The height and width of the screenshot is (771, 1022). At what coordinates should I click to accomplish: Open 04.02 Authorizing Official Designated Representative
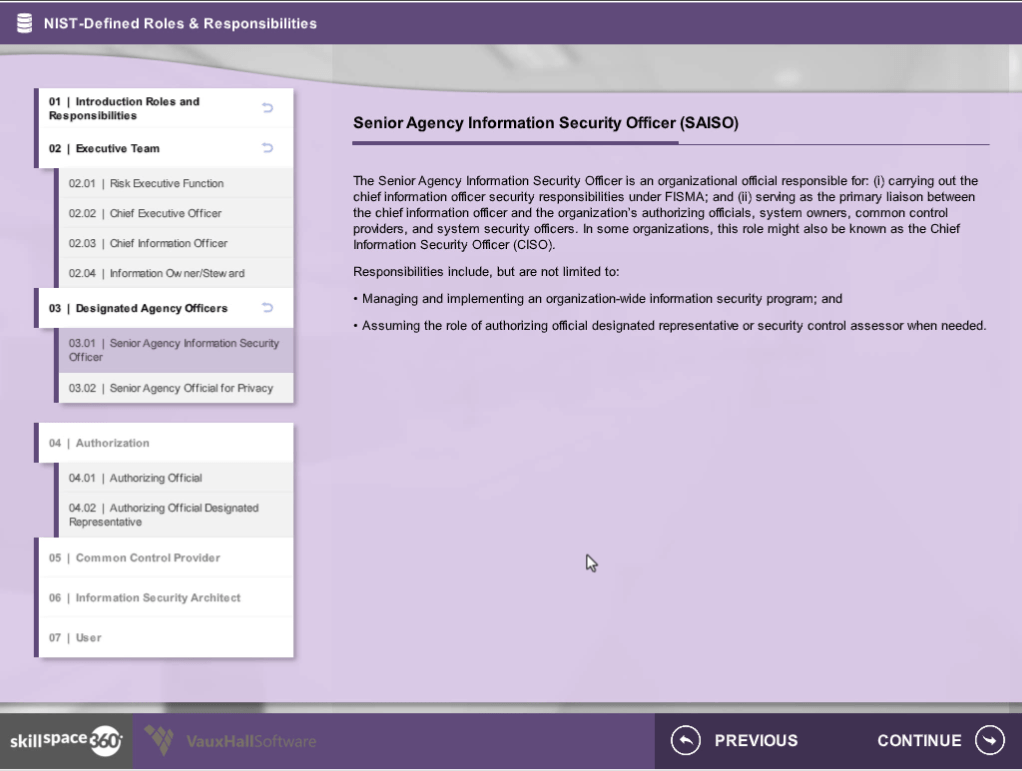[163, 515]
